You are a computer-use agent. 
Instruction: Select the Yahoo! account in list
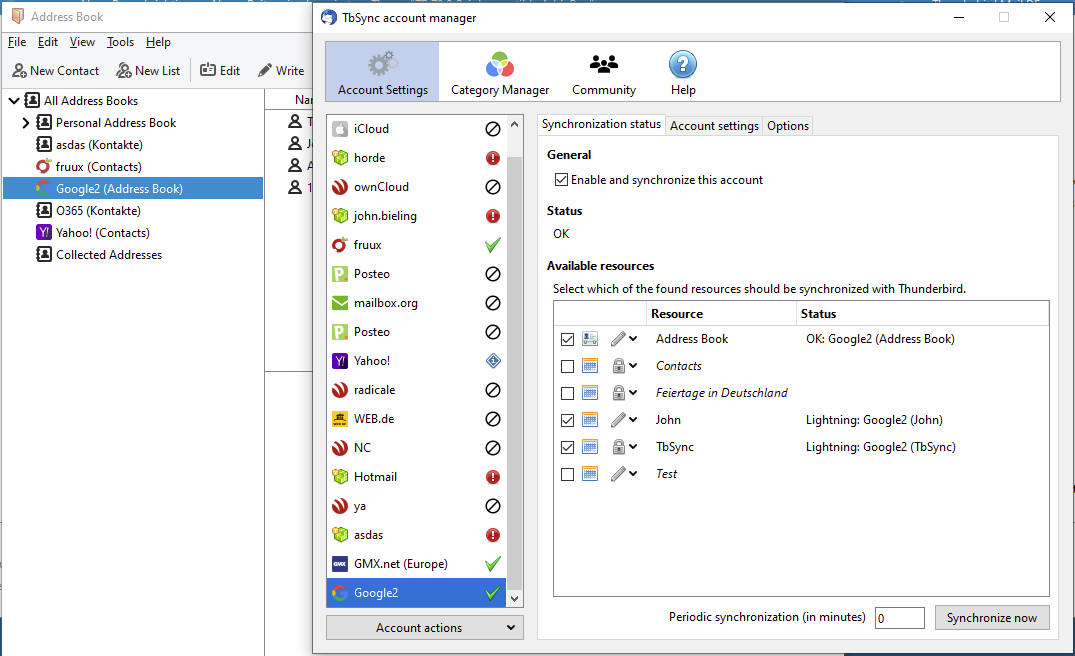[x=416, y=361]
